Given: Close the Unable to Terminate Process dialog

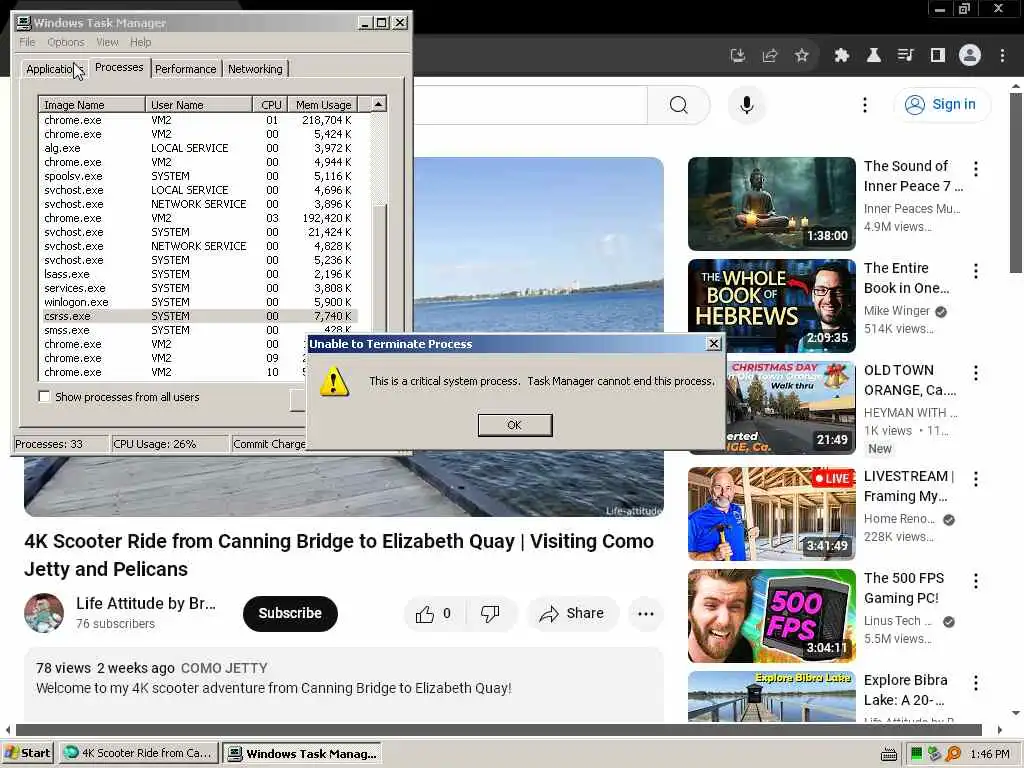Looking at the screenshot, I should (714, 344).
